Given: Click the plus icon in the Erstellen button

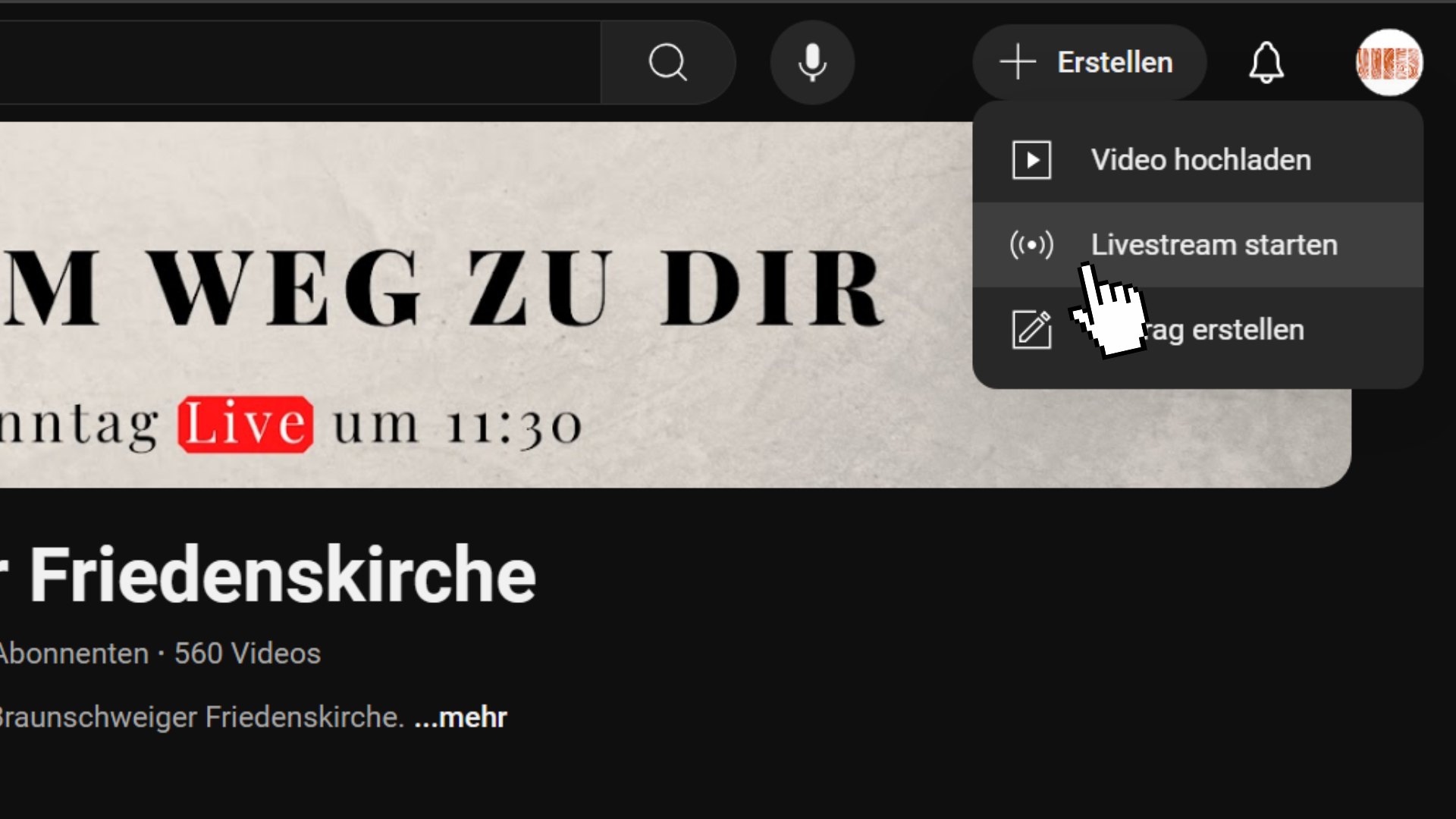Looking at the screenshot, I should (x=1018, y=62).
